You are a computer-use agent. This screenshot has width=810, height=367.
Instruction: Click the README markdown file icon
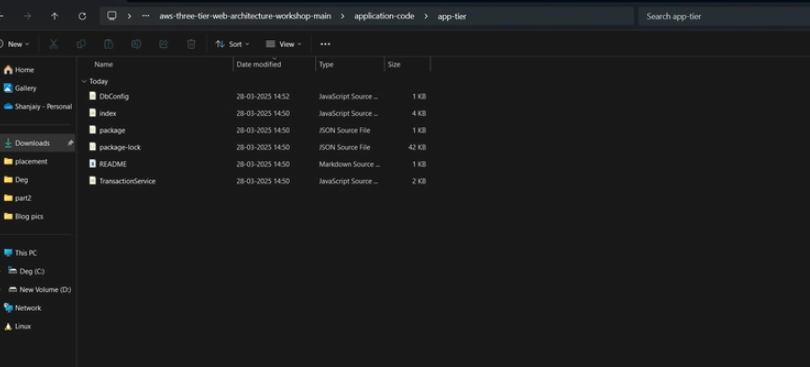pyautogui.click(x=92, y=163)
